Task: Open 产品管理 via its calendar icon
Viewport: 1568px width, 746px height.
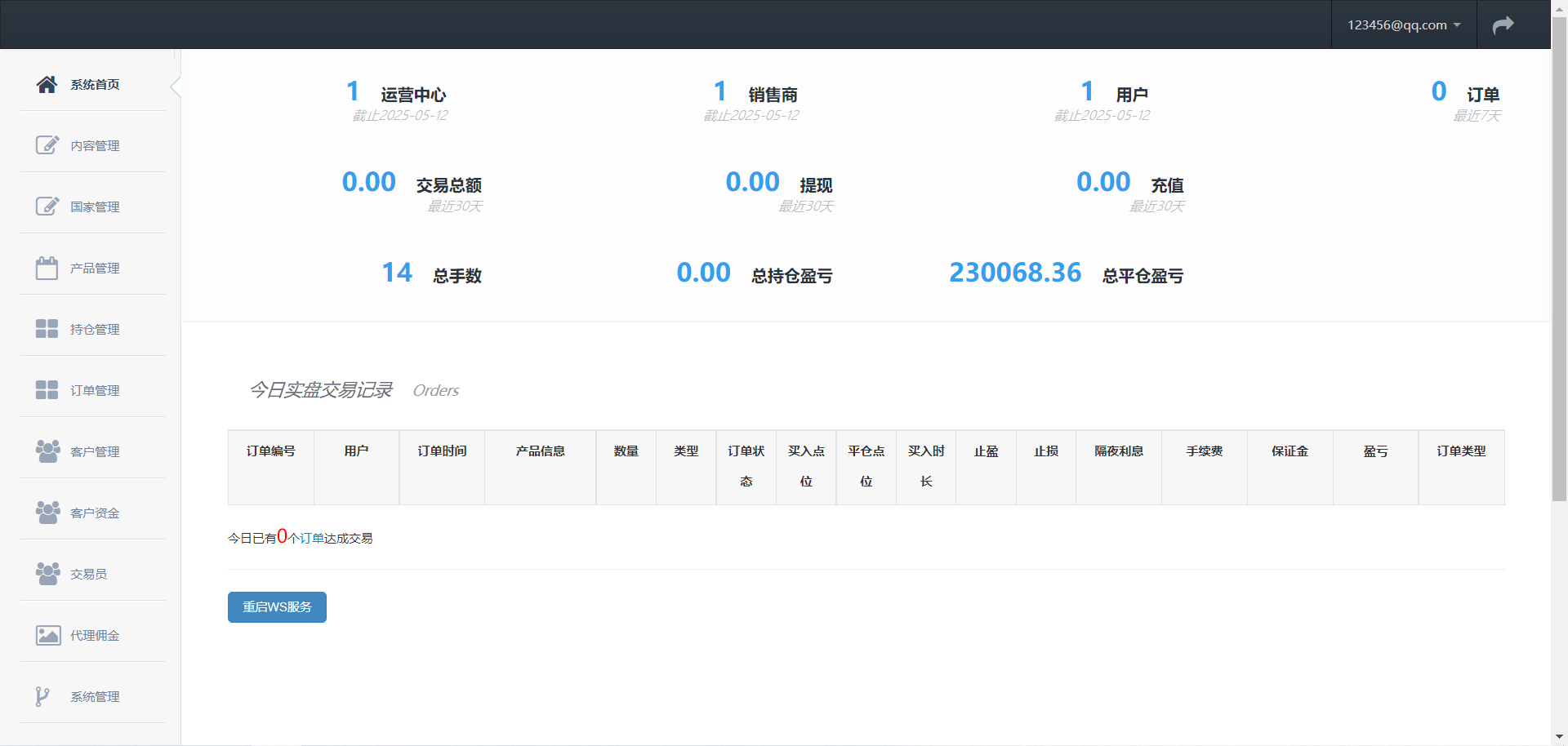Action: tap(47, 268)
